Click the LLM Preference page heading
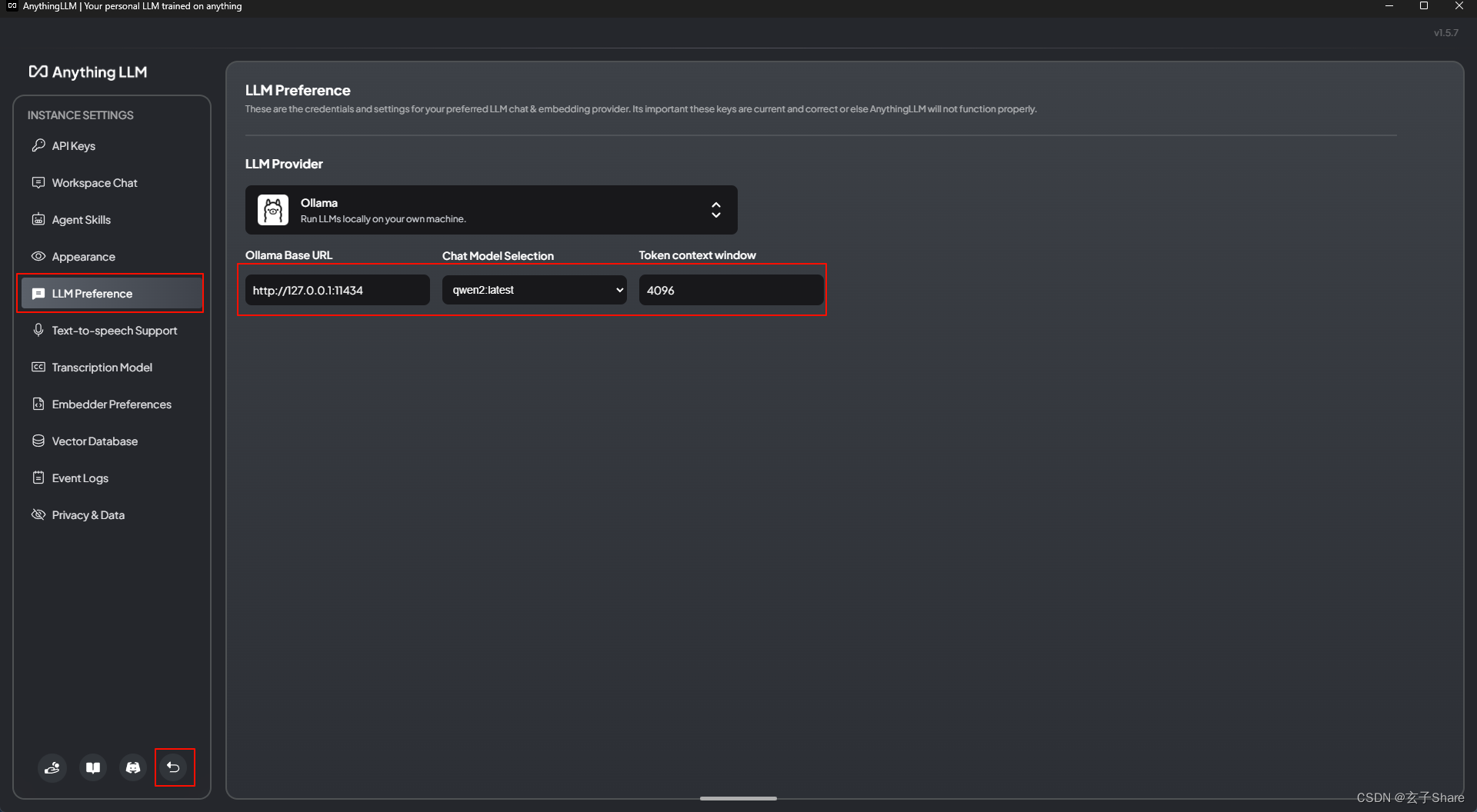1477x812 pixels. click(298, 90)
